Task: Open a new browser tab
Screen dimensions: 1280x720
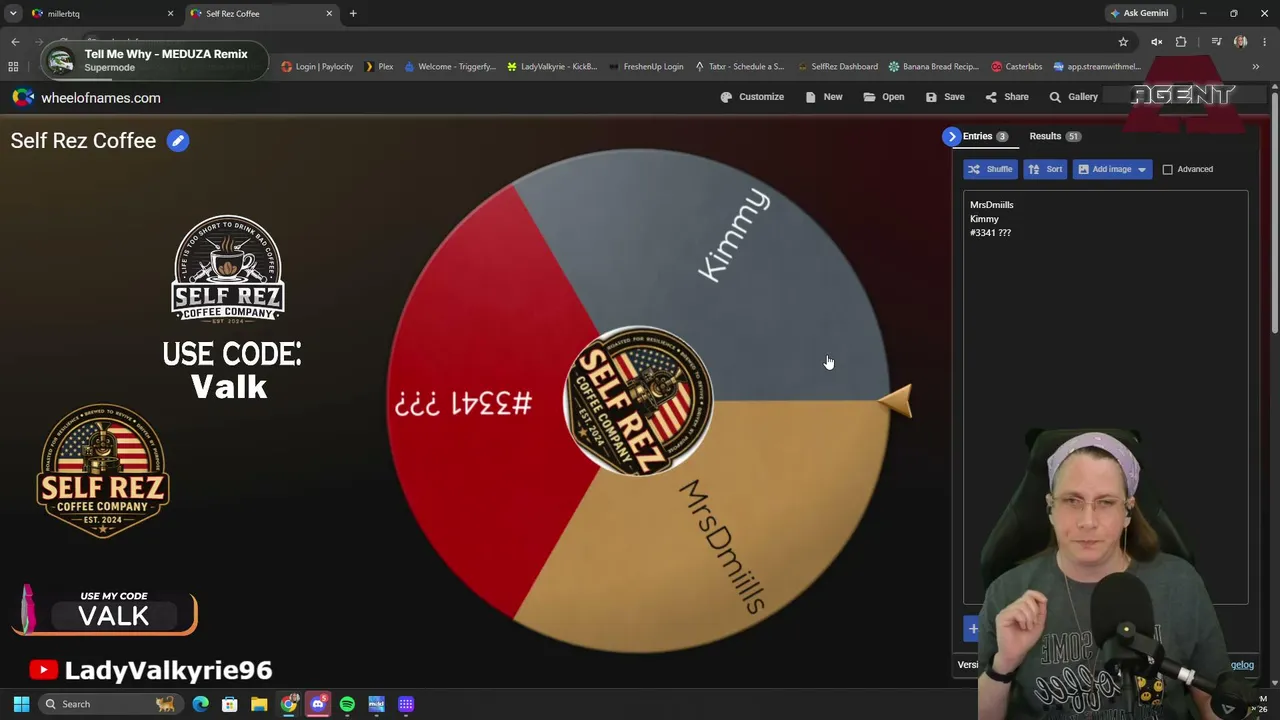Action: (353, 14)
